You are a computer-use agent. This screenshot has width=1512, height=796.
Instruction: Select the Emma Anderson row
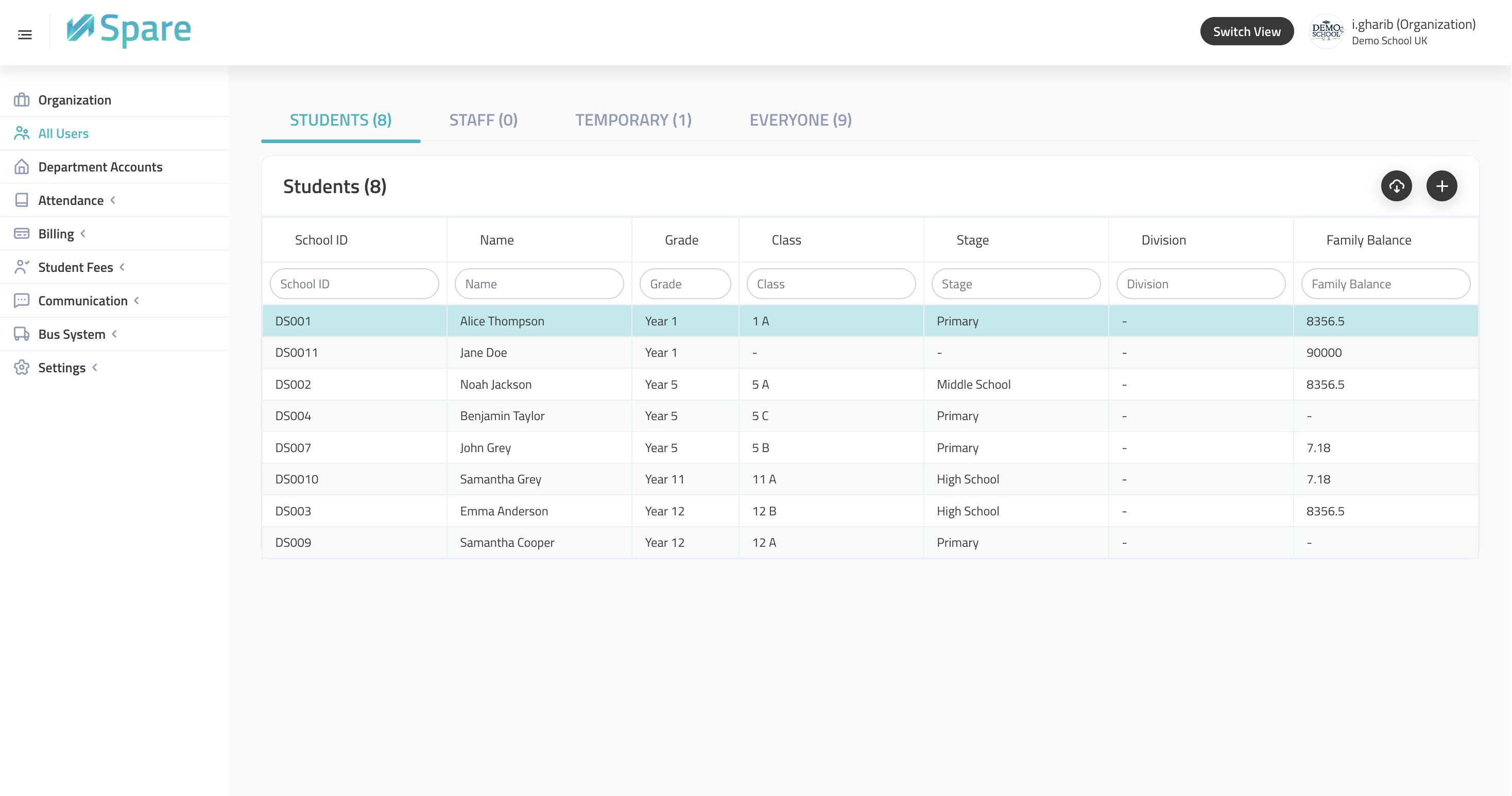[x=870, y=511]
